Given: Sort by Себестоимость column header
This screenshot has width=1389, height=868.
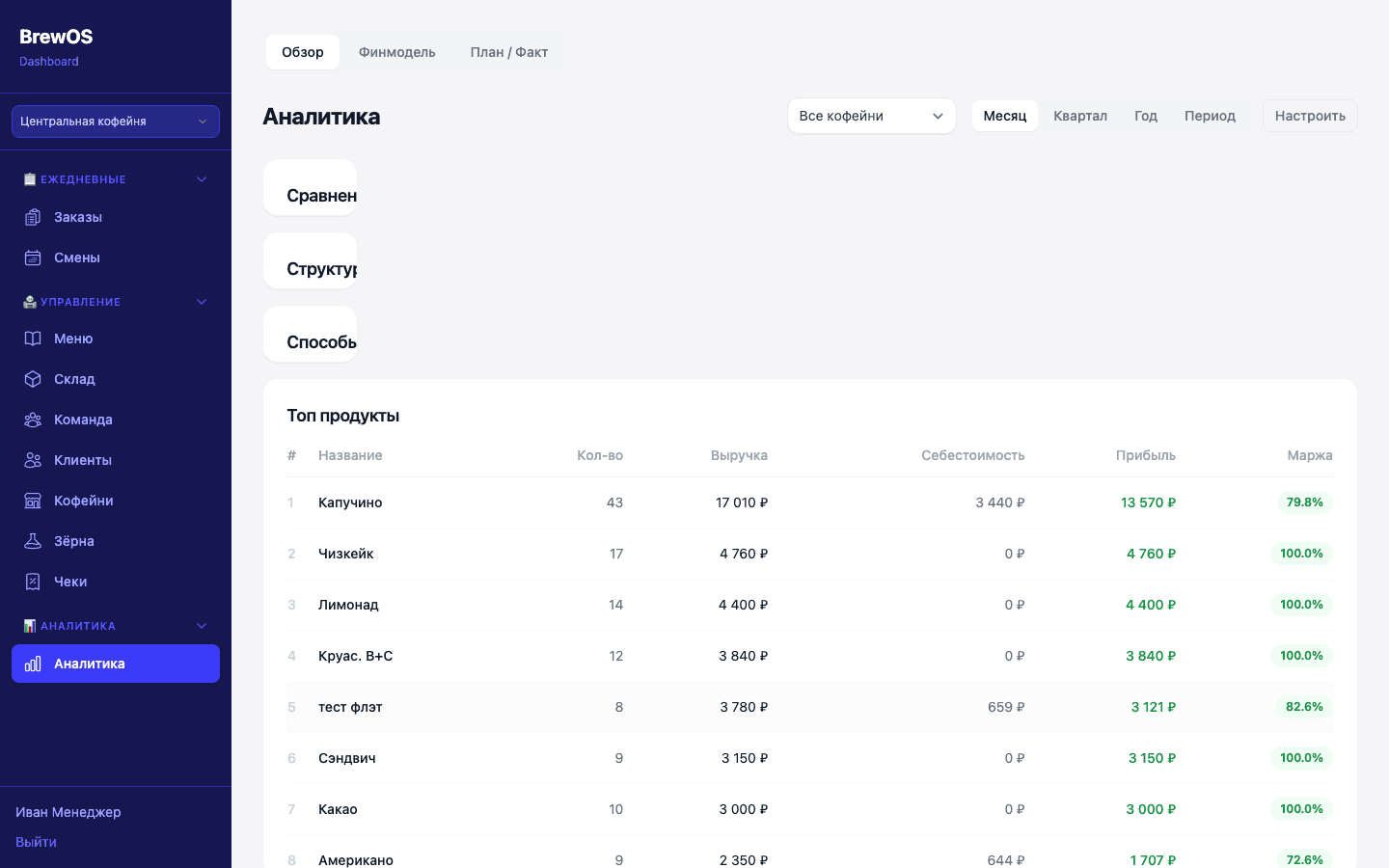Looking at the screenshot, I should coord(972,455).
